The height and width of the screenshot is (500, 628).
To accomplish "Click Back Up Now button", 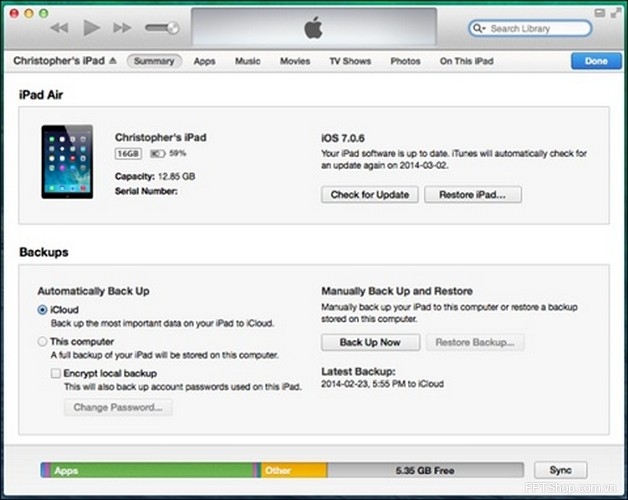I will coord(370,343).
